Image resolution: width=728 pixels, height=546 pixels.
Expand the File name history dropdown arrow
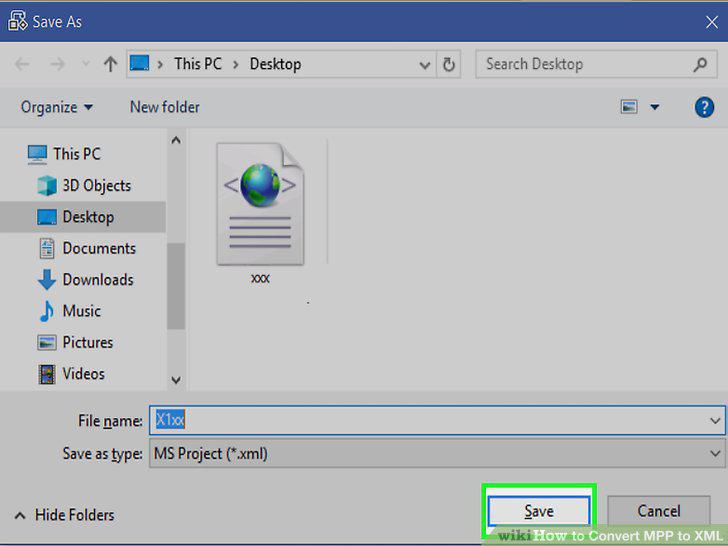[715, 421]
